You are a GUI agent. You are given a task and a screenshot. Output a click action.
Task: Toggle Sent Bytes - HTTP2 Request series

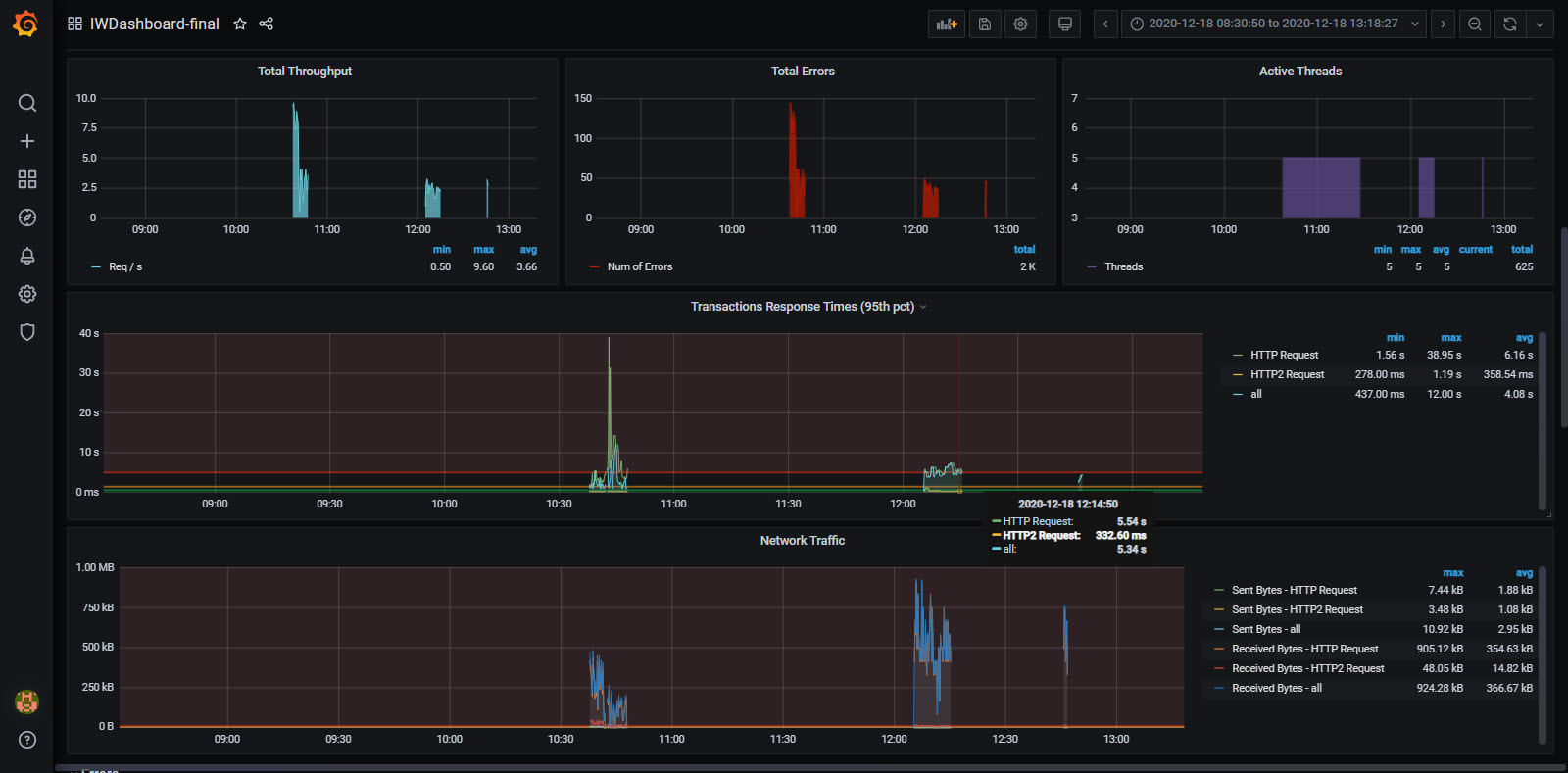pos(1298,609)
